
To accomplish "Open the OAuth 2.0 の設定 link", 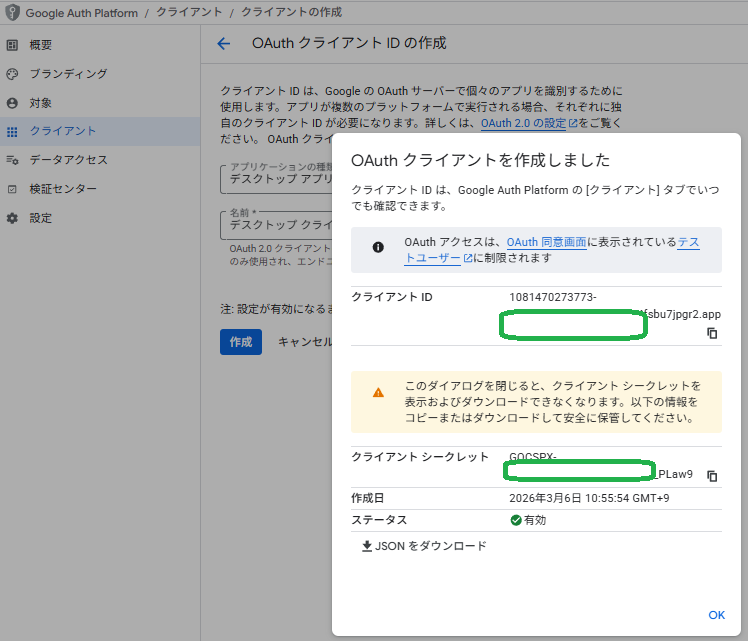I will [x=526, y=123].
